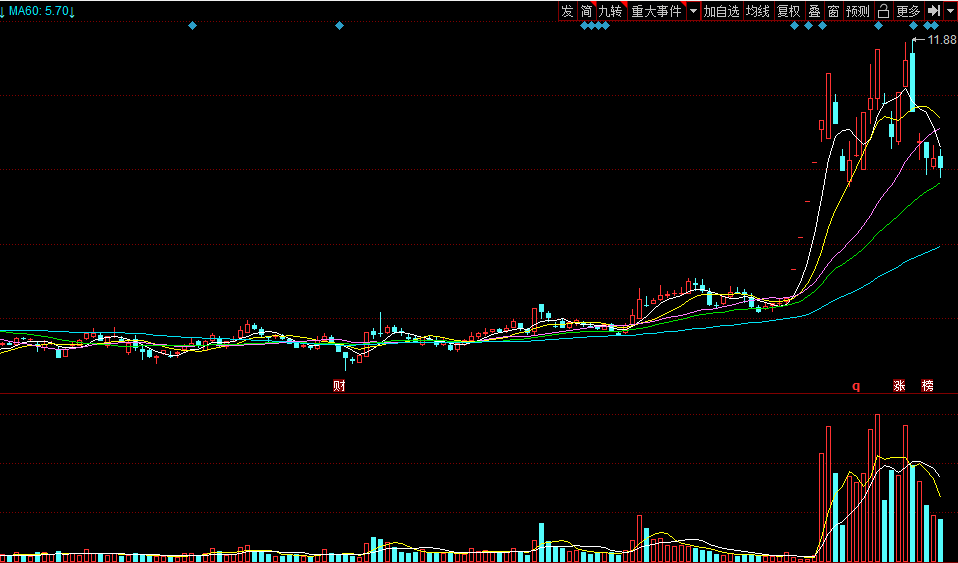
Task: Click the 复权 price adjustment button
Action: click(x=789, y=11)
